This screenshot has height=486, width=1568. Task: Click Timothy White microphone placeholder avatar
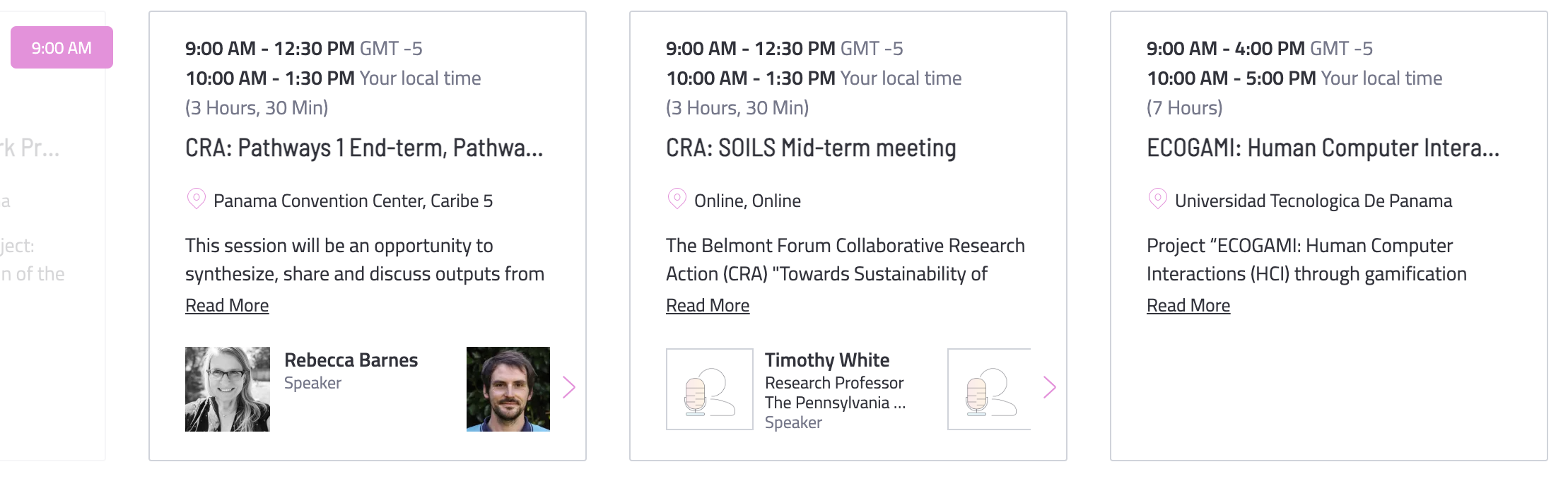(x=710, y=389)
